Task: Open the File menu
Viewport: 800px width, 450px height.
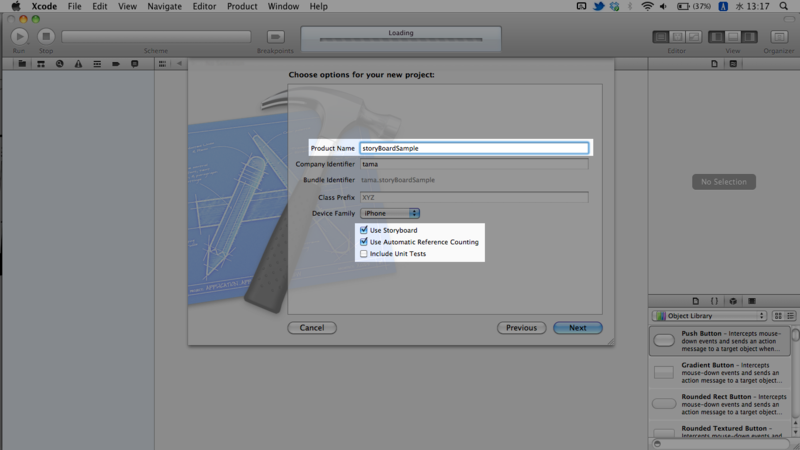Action: click(74, 6)
